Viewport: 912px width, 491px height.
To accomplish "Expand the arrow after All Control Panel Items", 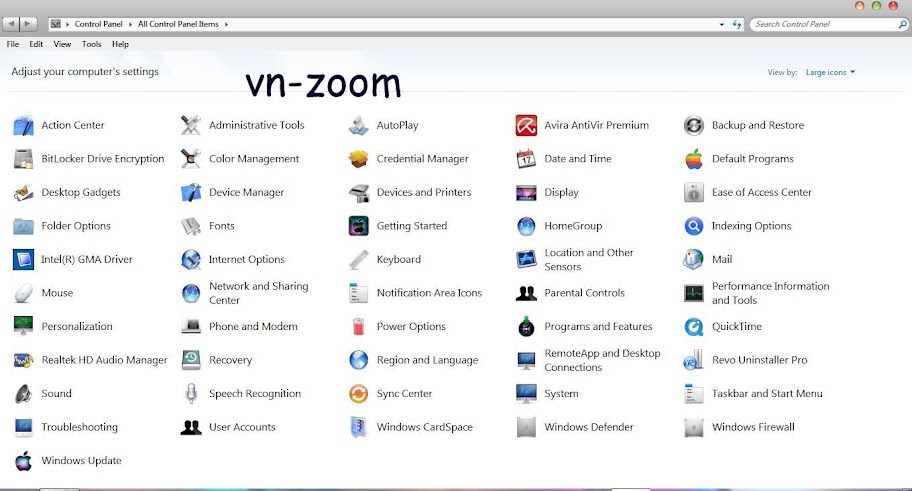I will coord(226,24).
